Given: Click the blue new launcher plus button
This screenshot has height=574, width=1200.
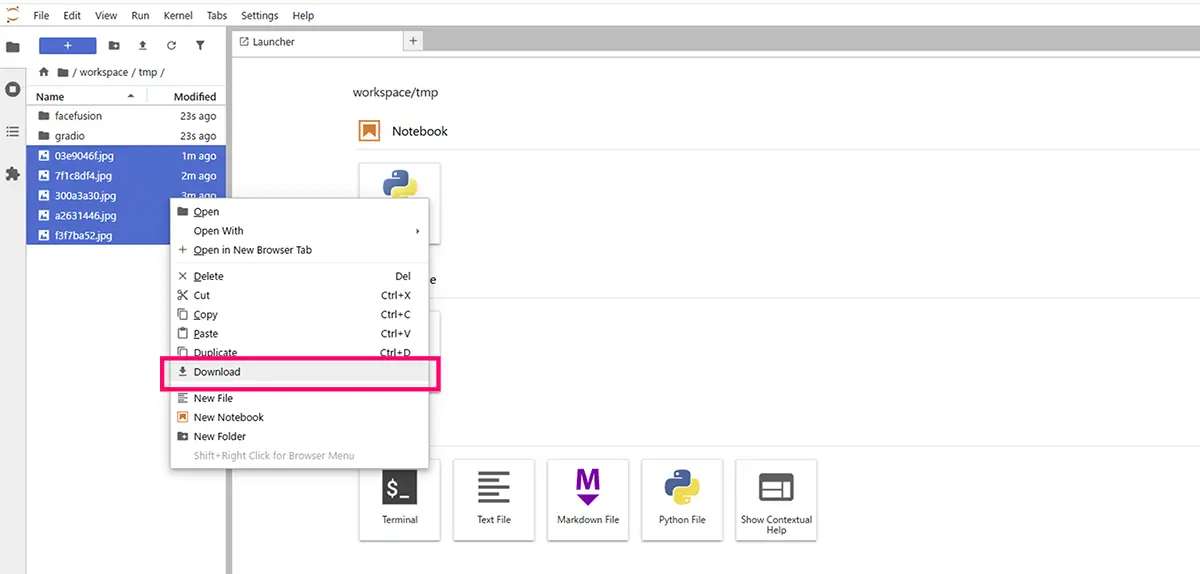Looking at the screenshot, I should point(67,46).
